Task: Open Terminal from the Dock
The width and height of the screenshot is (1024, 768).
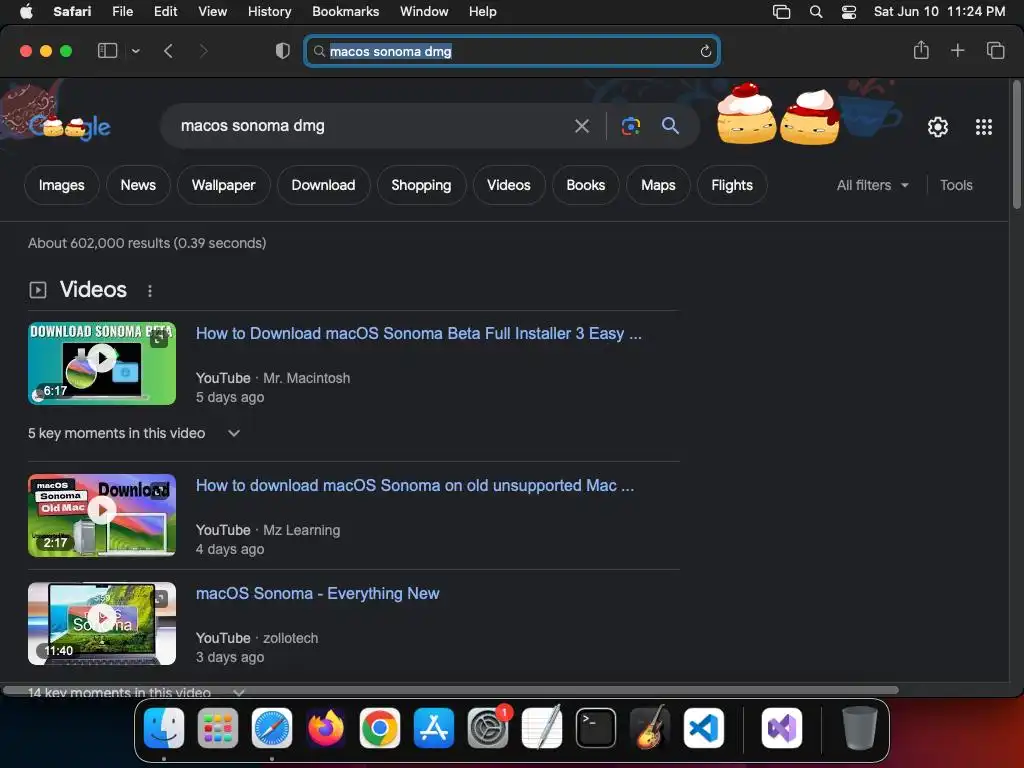Action: pos(596,728)
